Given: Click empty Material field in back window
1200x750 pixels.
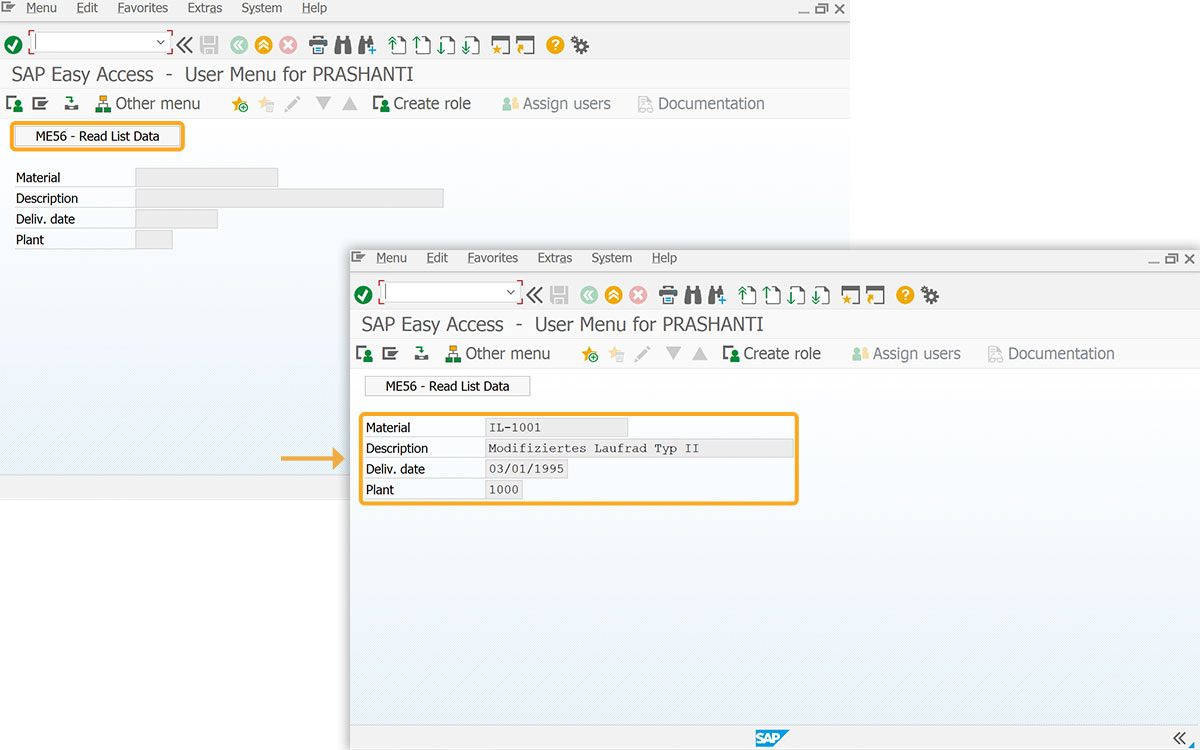Looking at the screenshot, I should [206, 178].
